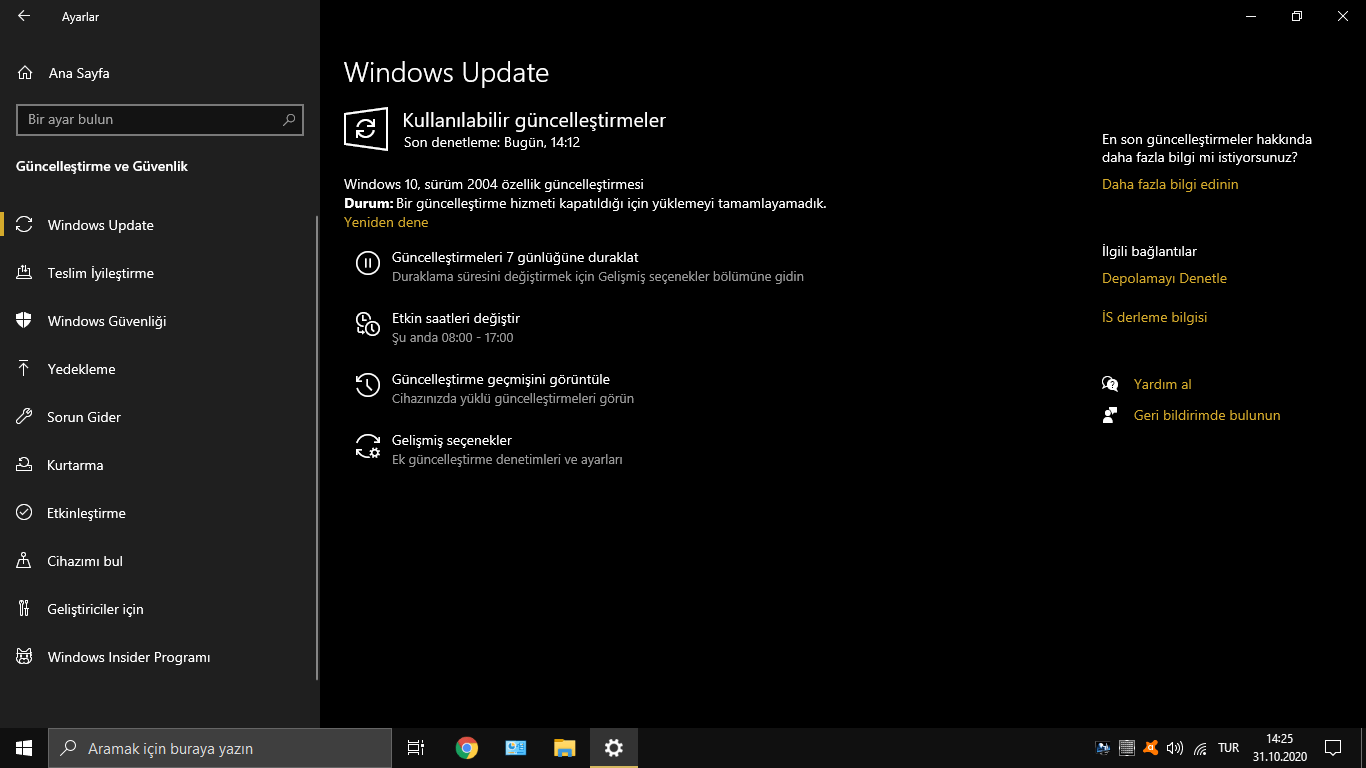Click the Gelişmiş seçenekler gear-sync icon
1366x768 pixels.
[368, 446]
